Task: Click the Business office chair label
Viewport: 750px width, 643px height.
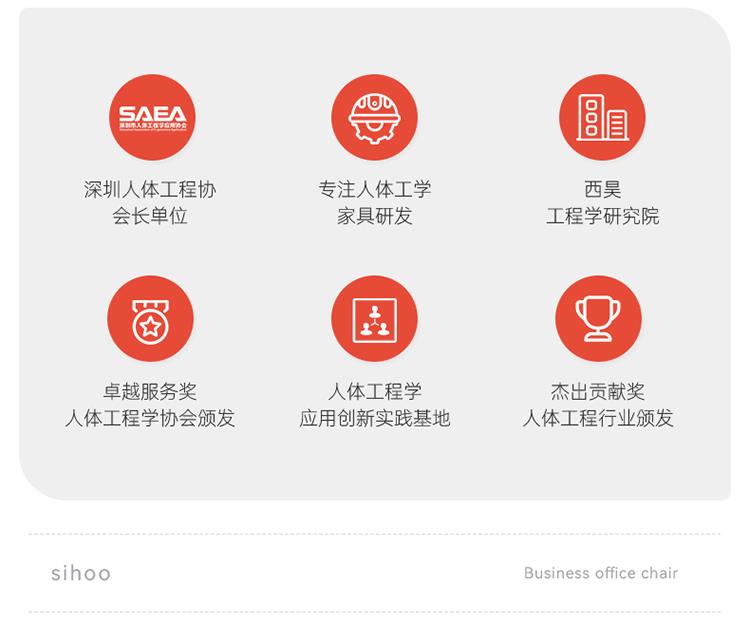Action: [x=601, y=573]
